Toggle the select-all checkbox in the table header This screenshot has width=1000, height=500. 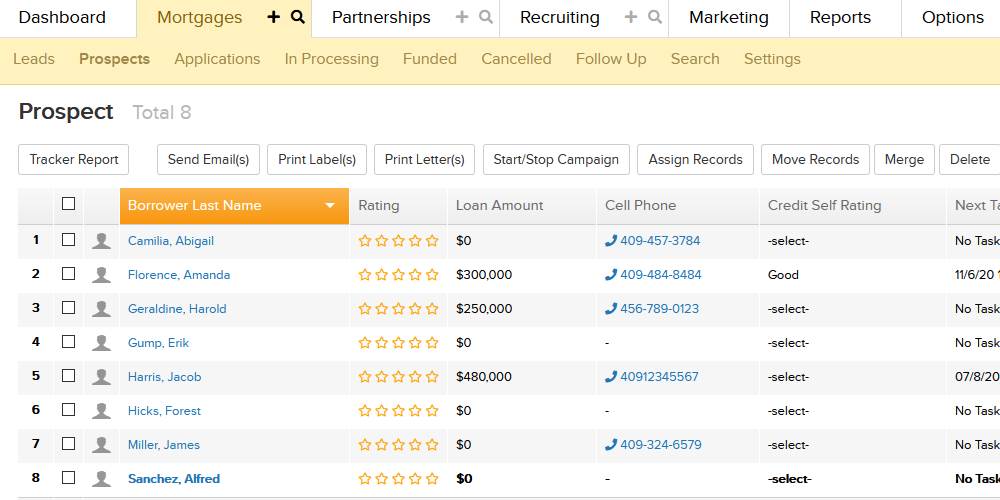pyautogui.click(x=68, y=203)
